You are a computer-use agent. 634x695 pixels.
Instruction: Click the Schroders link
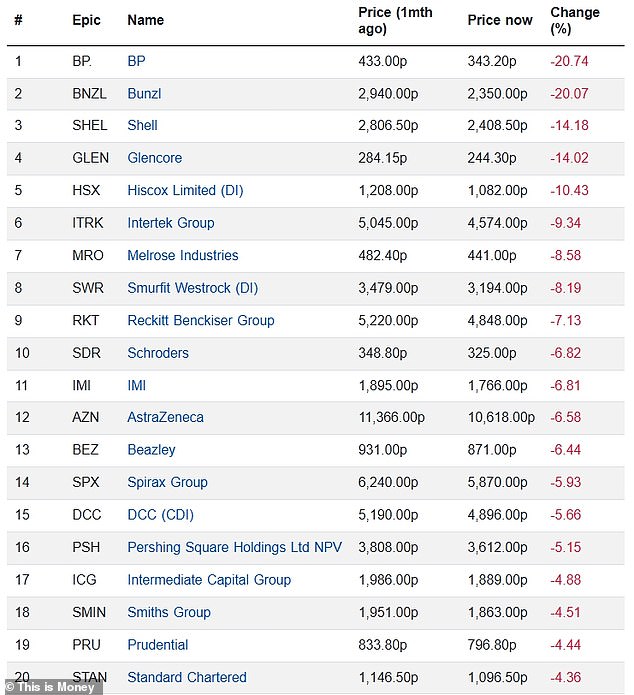158,353
